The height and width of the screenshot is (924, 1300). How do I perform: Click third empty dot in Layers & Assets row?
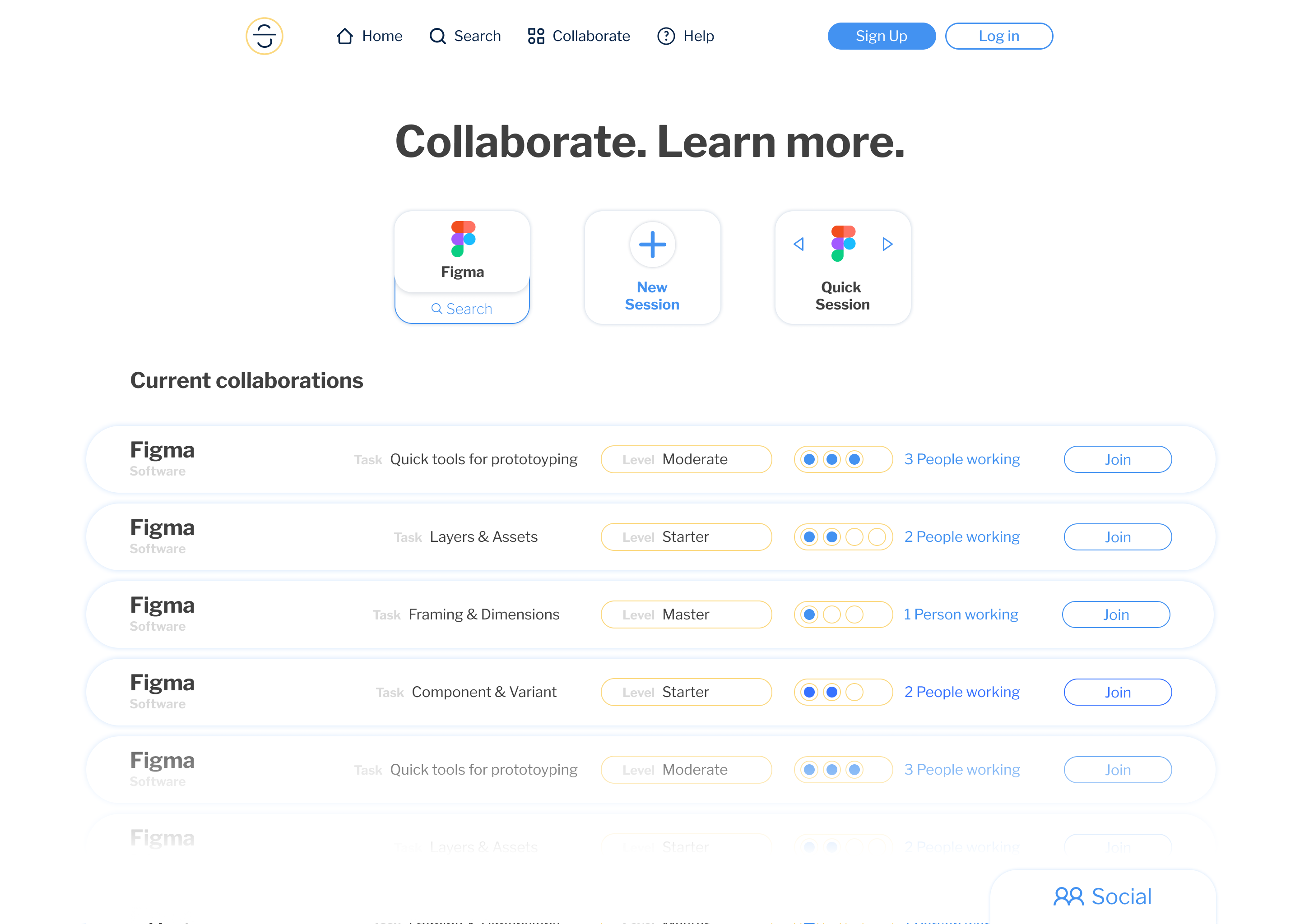[x=854, y=536]
